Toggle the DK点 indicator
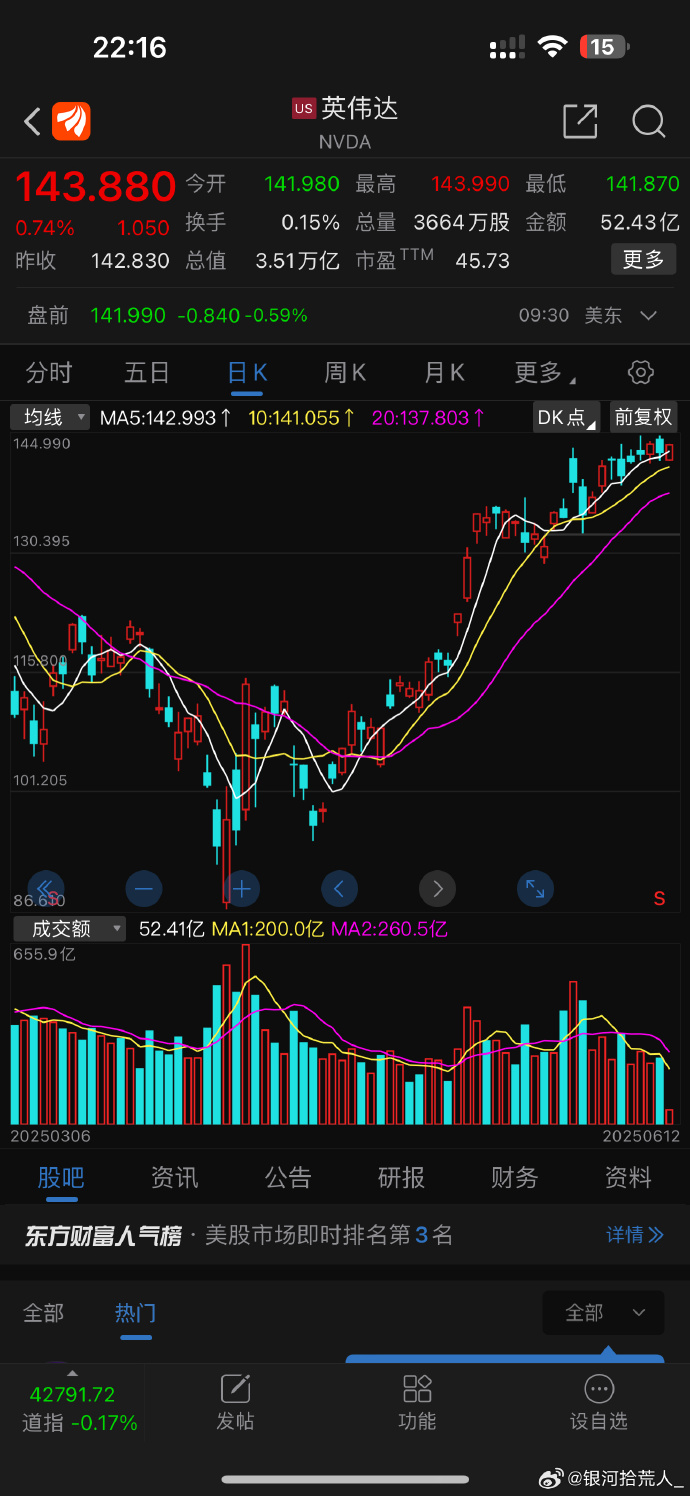The width and height of the screenshot is (690, 1496). pos(566,417)
